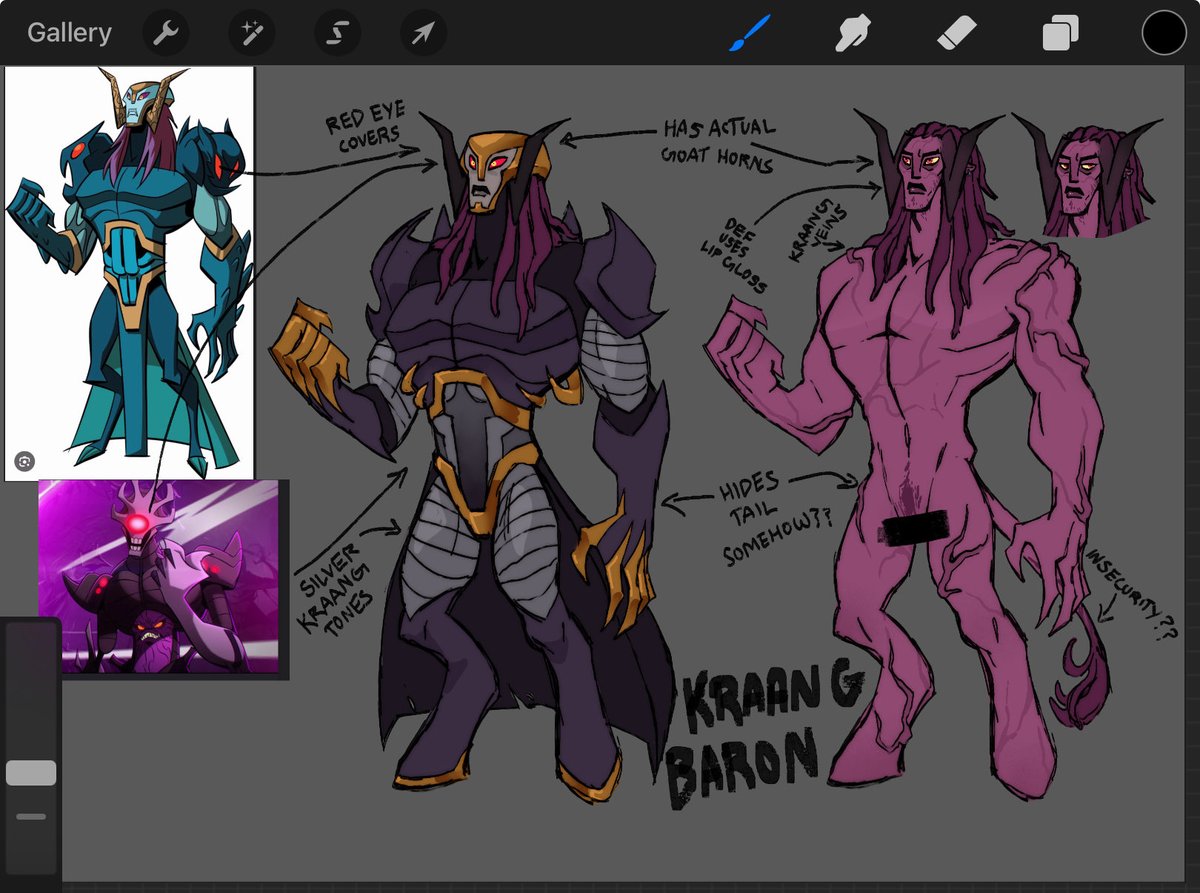The width and height of the screenshot is (1200, 893).
Task: Click the 'DEF USES LIP GLOSS' annotation
Action: click(736, 254)
